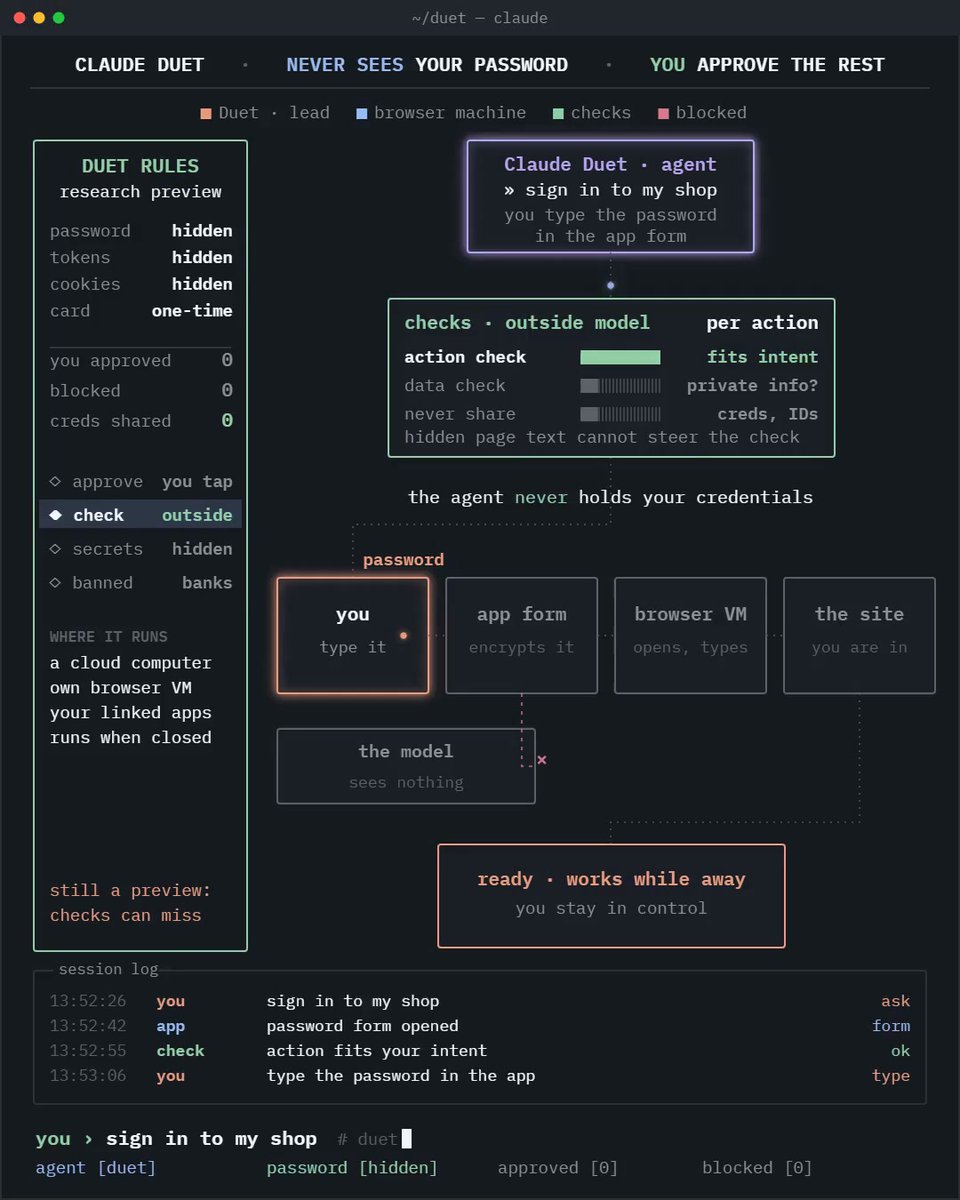Click the 'WHERE IT RUNS' heading
This screenshot has height=1200, width=960.
coord(109,637)
